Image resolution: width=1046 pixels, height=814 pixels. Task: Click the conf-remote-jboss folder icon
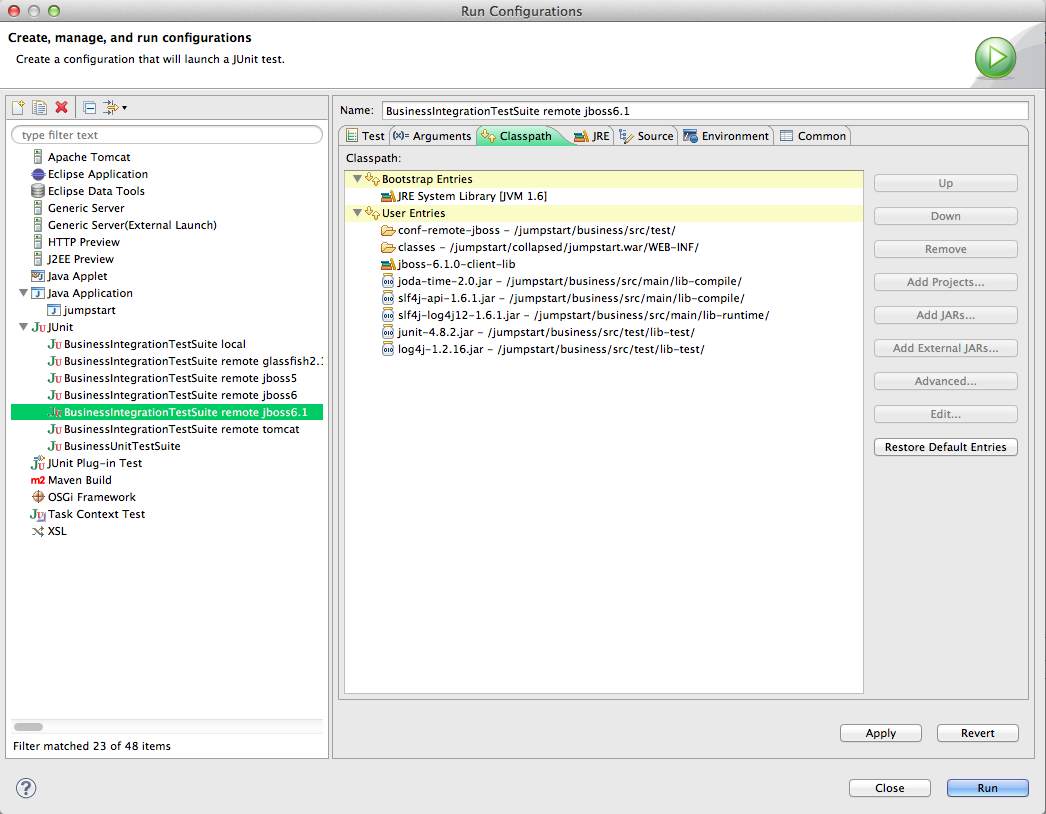tap(388, 230)
